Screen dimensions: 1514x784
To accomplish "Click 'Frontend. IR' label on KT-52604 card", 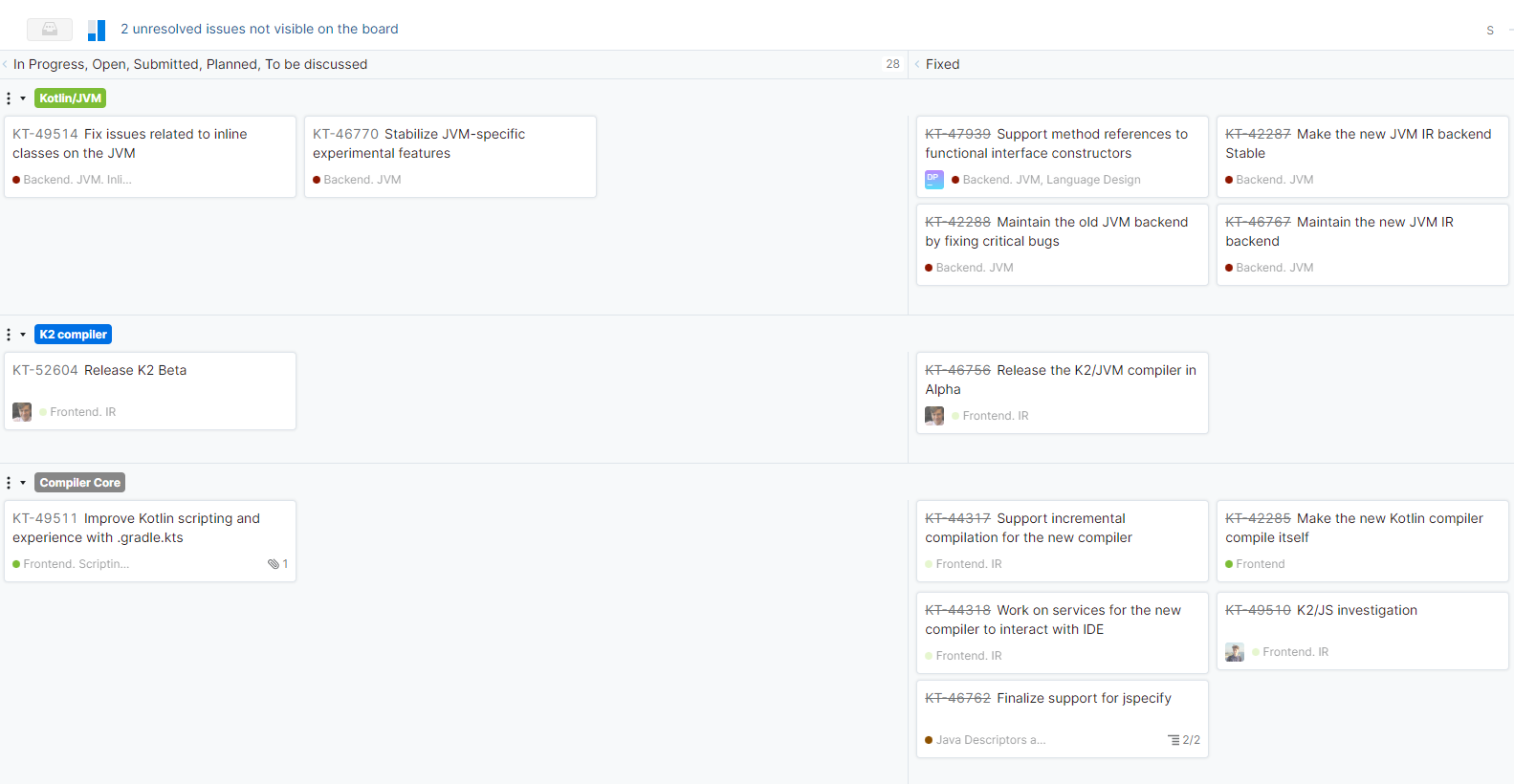I will click(x=82, y=412).
